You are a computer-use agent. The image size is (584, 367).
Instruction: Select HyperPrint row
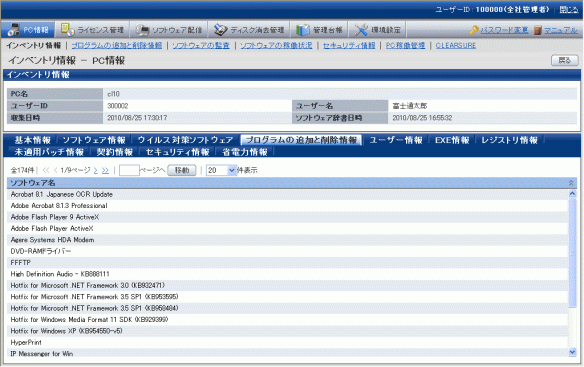click(288, 342)
